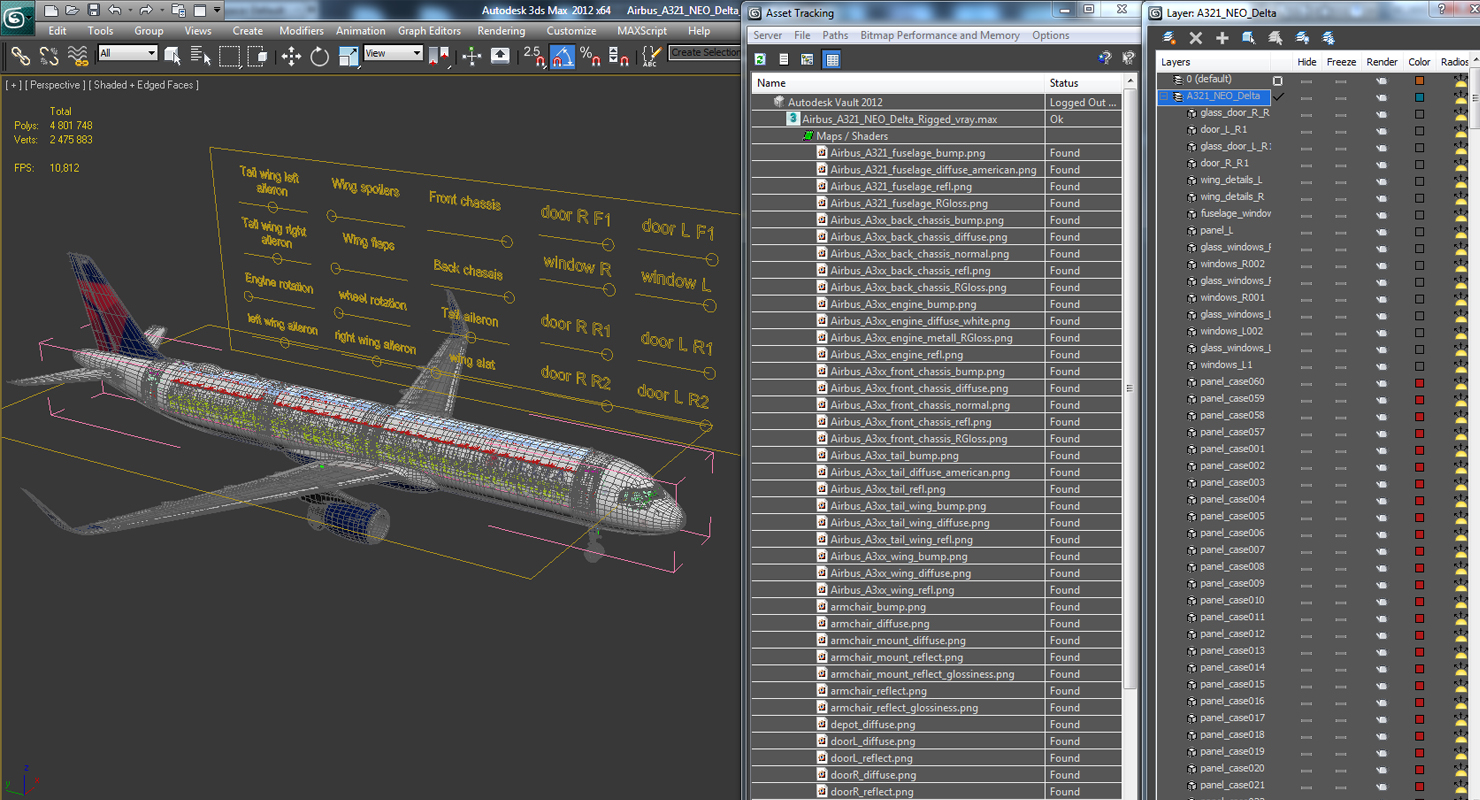Click the teal swatch of A321_NEO_Delta layer

[x=1419, y=97]
